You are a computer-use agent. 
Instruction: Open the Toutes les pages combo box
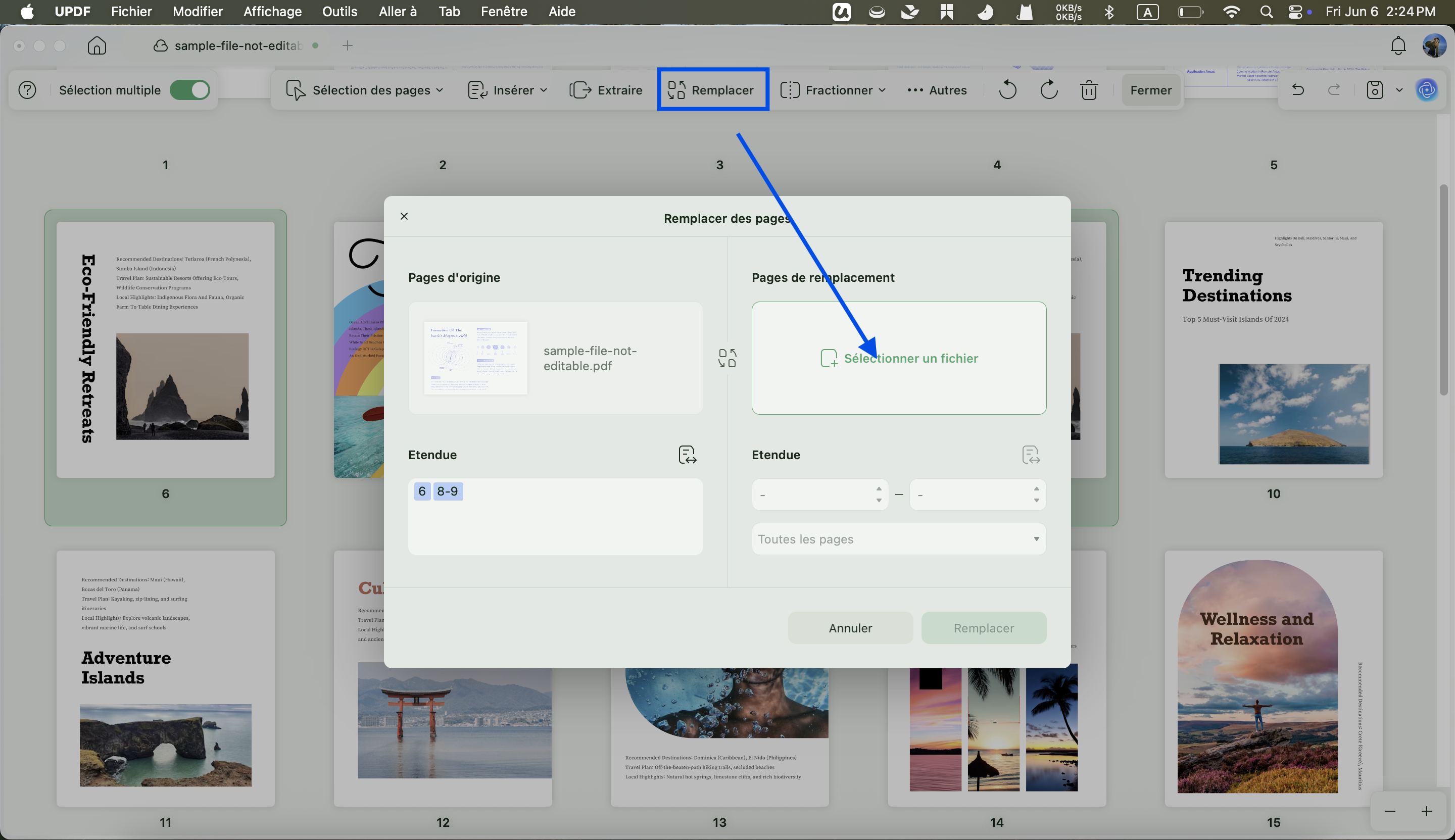[899, 539]
